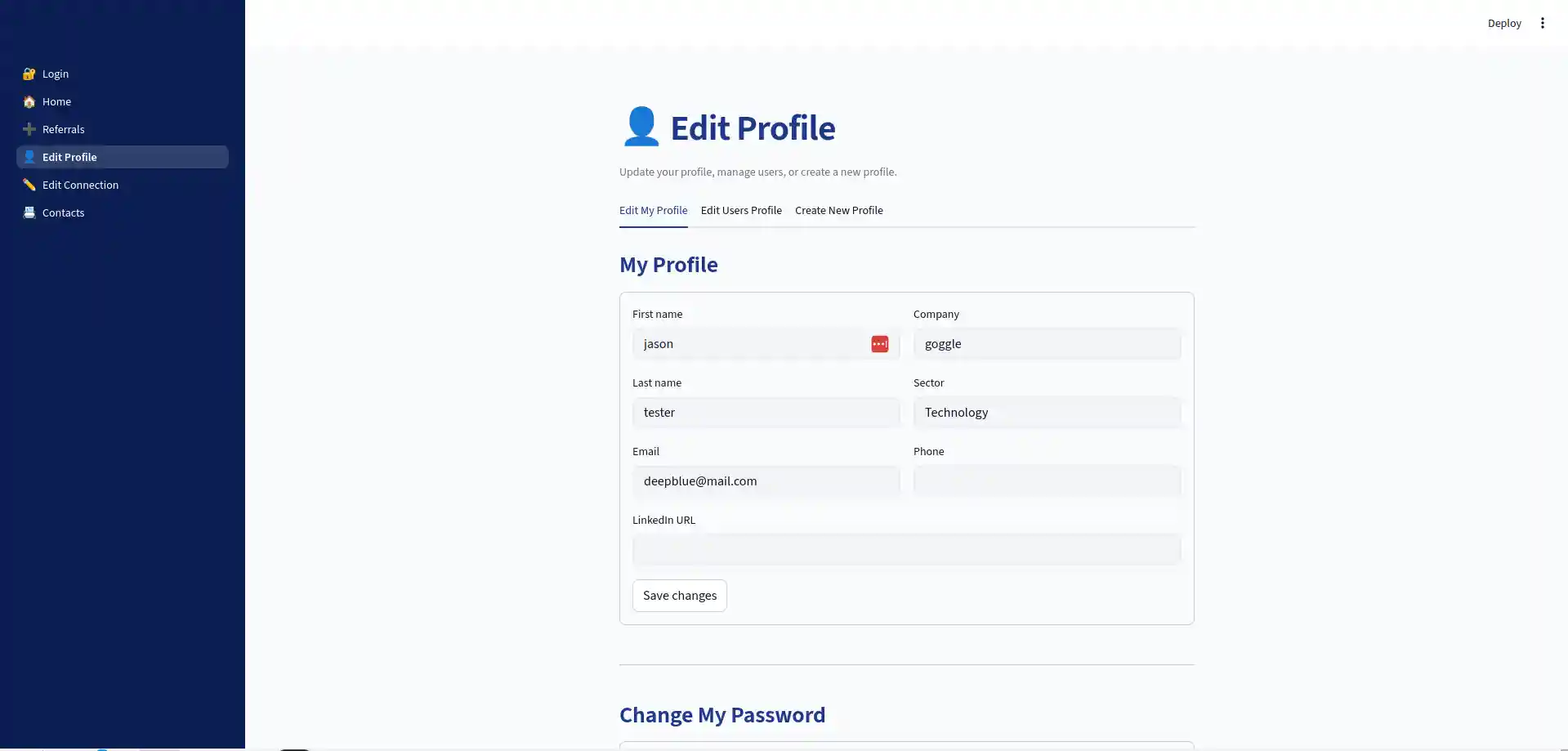
Task: Open the three-dot overflow menu
Action: [1543, 23]
